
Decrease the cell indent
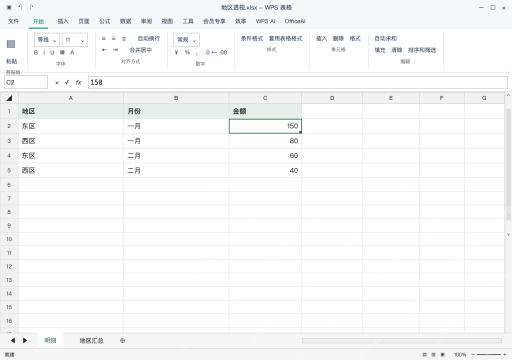point(104,50)
